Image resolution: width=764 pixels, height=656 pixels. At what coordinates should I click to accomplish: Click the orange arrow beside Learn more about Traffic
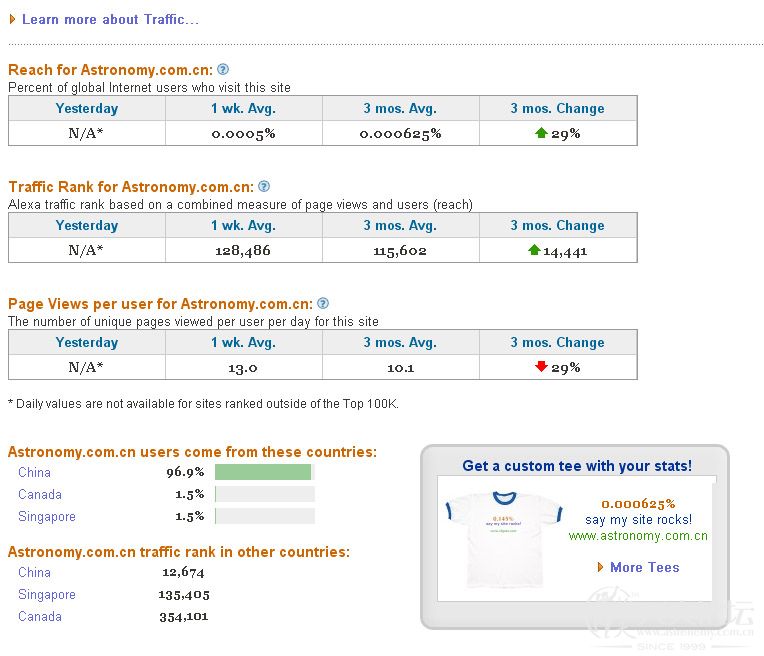[x=12, y=19]
